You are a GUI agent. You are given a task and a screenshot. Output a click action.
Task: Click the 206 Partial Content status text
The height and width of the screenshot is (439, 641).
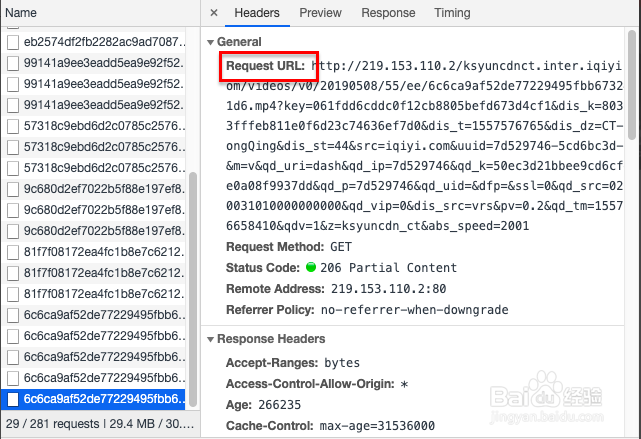point(388,268)
